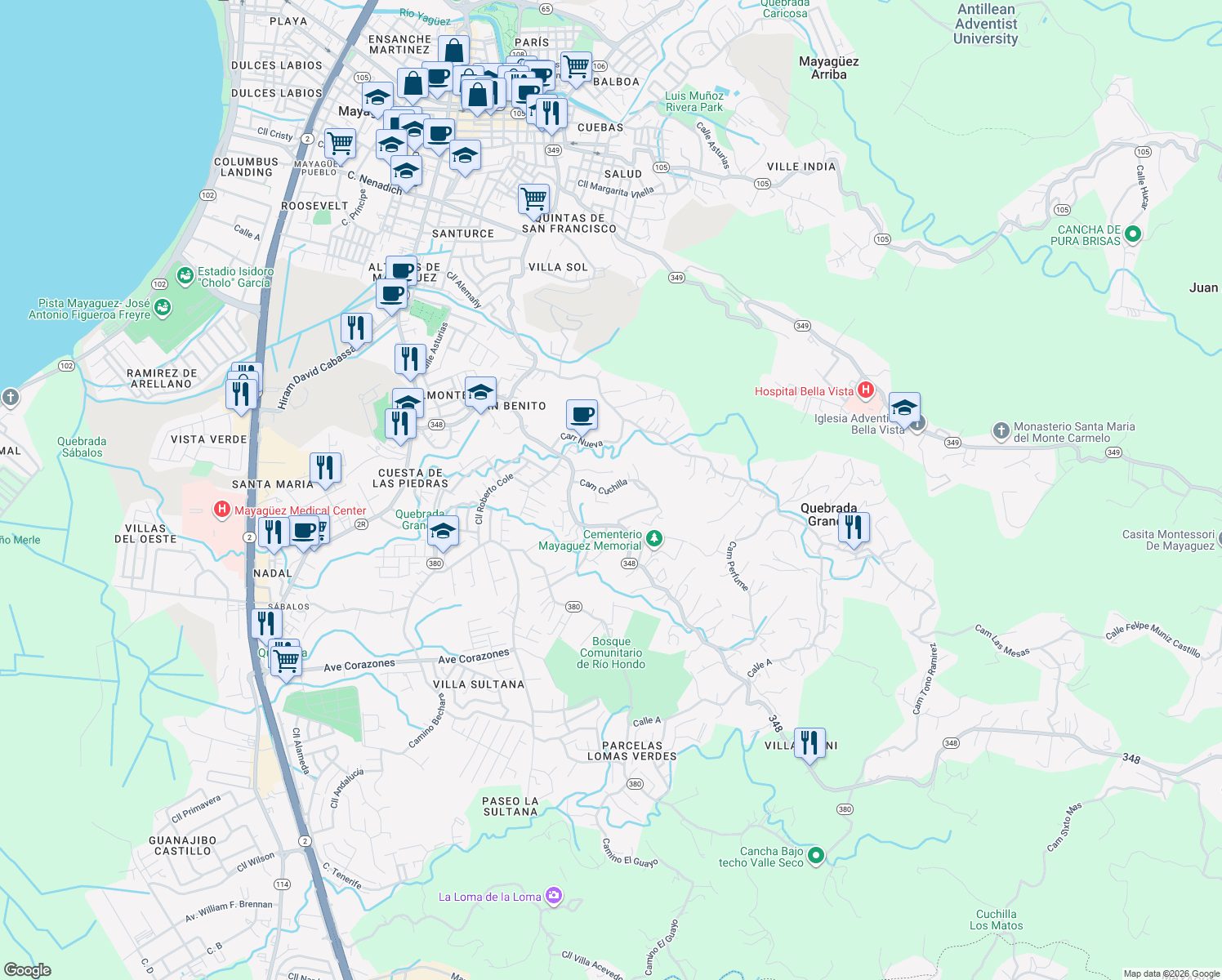Image resolution: width=1222 pixels, height=980 pixels.
Task: Select grocery cart marker at Quintas de San Francisco
Action: (x=533, y=198)
